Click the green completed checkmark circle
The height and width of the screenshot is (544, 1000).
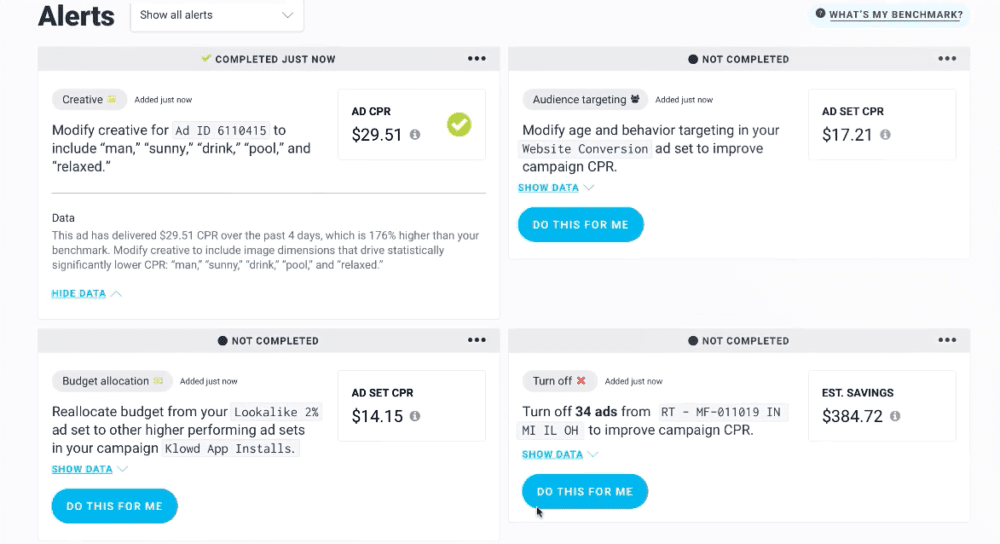(x=459, y=124)
